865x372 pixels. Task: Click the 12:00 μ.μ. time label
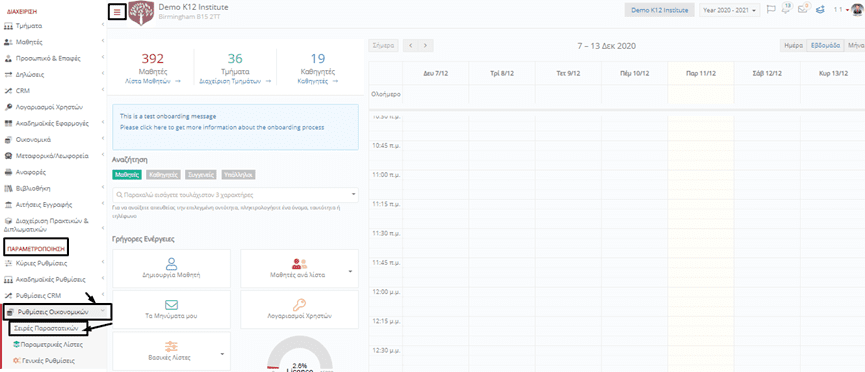click(x=385, y=291)
